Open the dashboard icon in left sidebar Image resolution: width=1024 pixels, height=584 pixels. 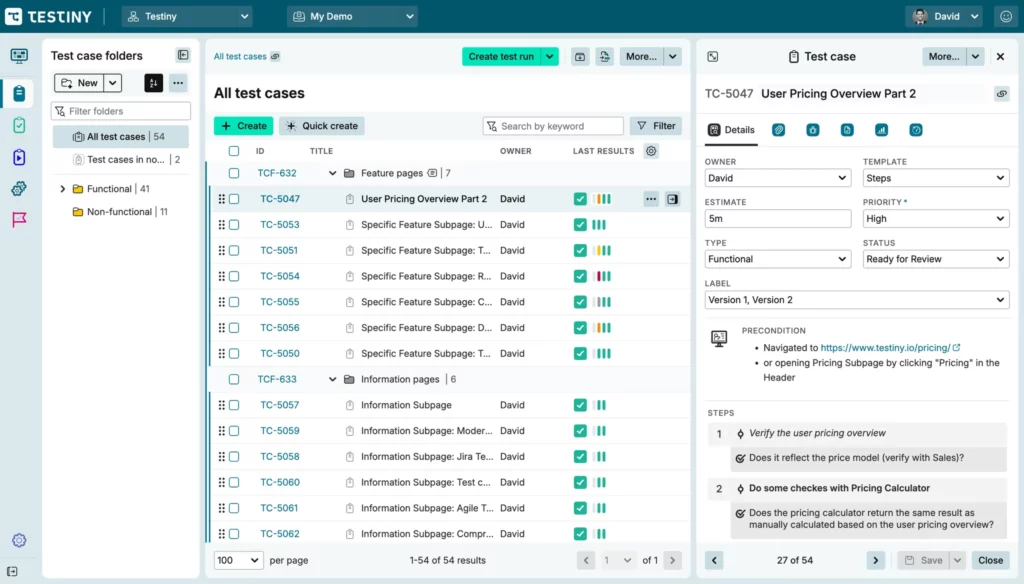(x=19, y=56)
